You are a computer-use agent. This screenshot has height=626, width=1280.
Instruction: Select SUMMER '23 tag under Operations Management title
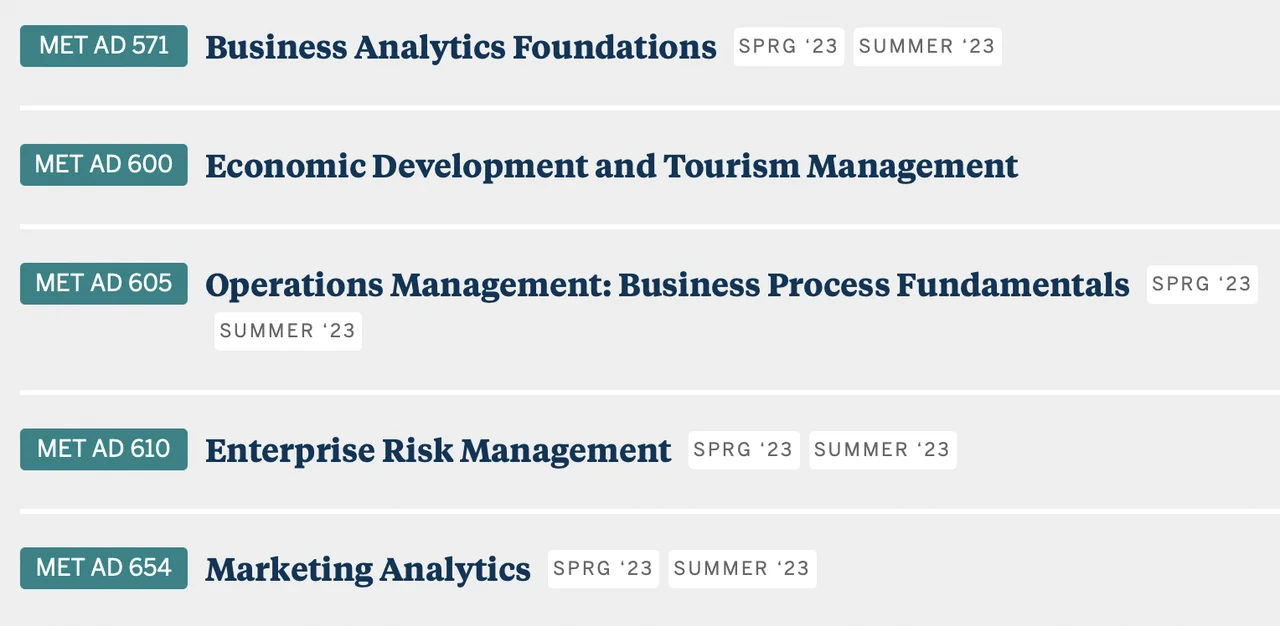[x=288, y=331]
